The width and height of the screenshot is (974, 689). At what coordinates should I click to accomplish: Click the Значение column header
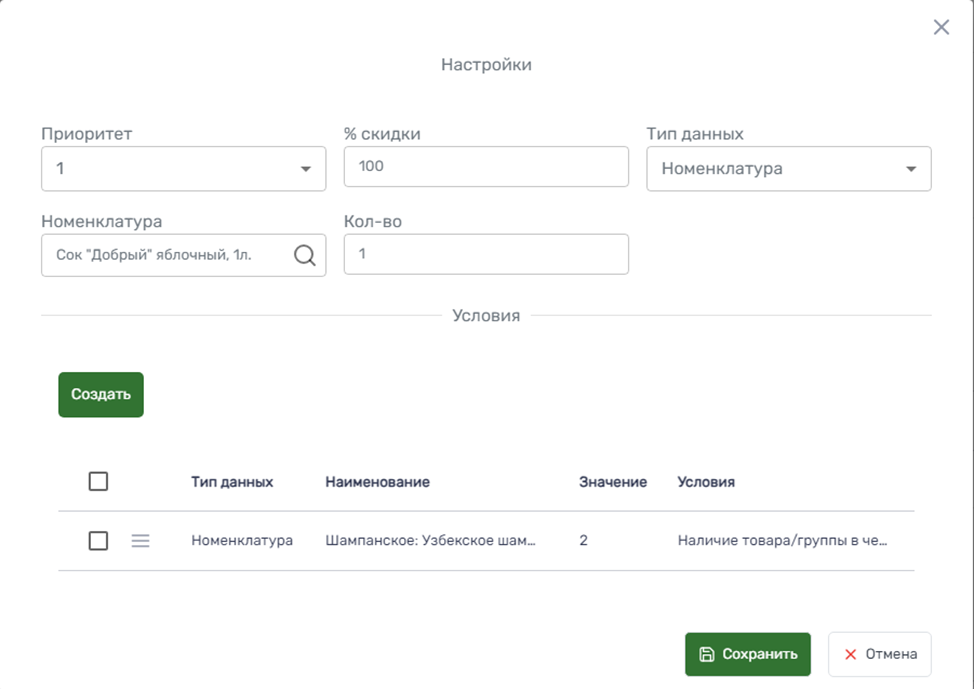pos(612,482)
